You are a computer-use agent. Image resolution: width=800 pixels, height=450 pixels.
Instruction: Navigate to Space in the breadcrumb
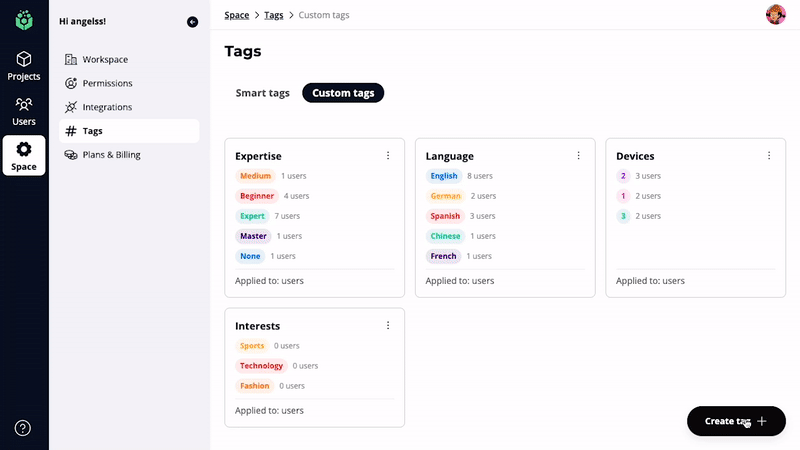point(237,15)
